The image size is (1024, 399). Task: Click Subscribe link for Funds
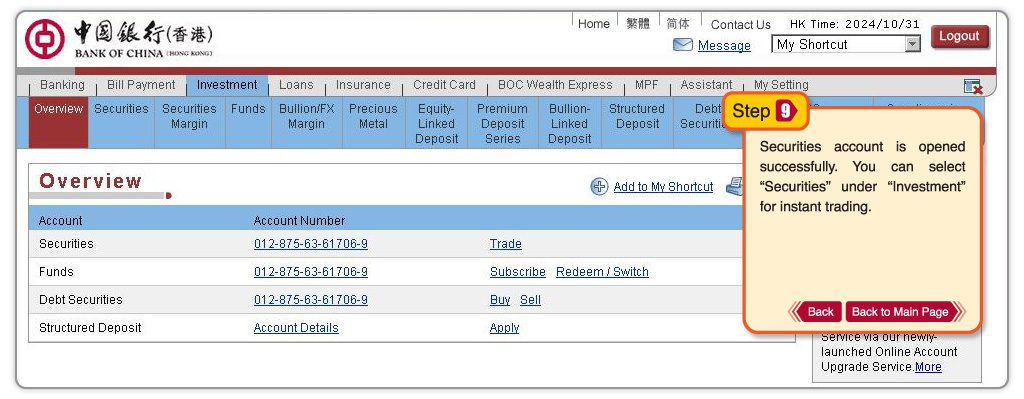518,272
